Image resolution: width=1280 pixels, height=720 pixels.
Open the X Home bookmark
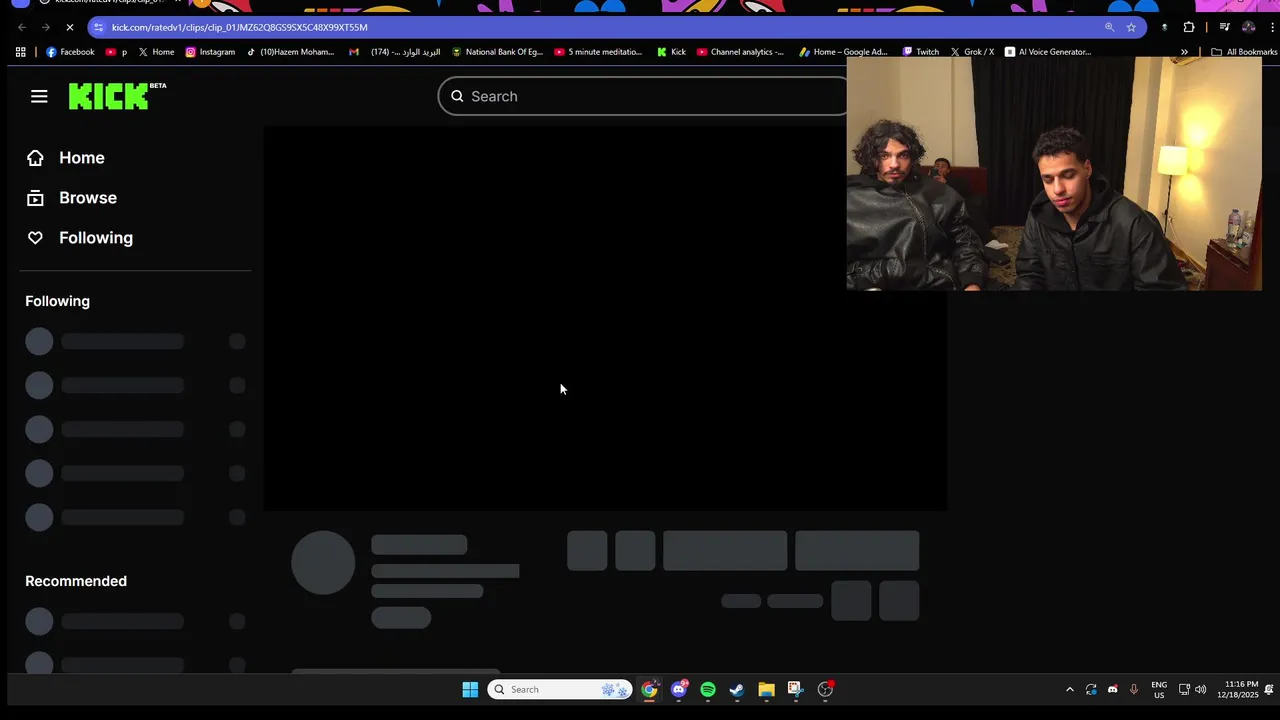pyautogui.click(x=156, y=52)
